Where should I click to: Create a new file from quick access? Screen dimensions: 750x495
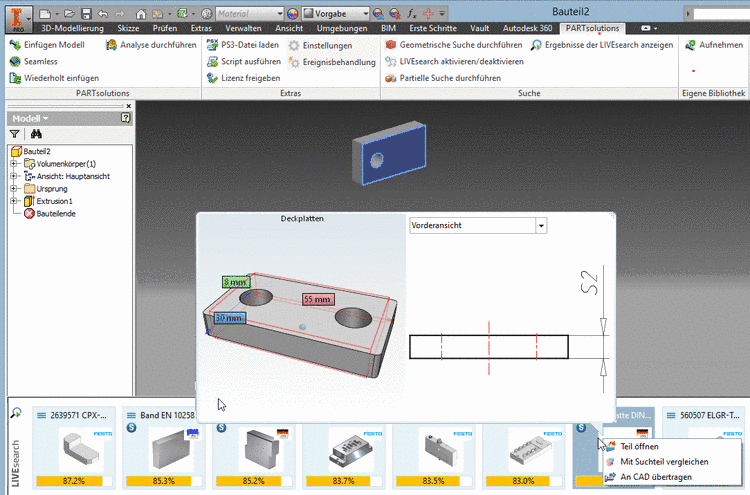(x=45, y=14)
